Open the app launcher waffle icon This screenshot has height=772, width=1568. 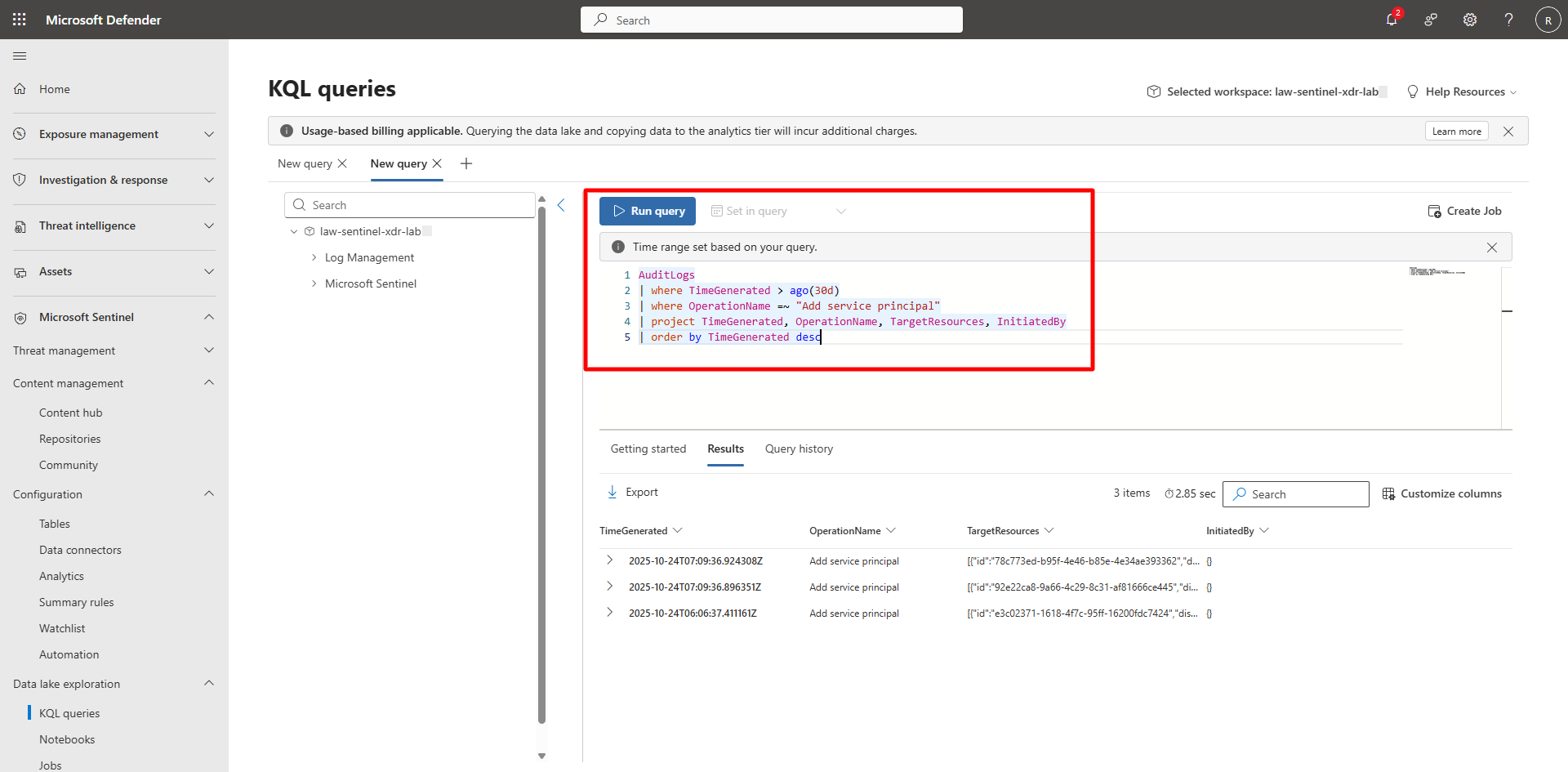point(20,20)
